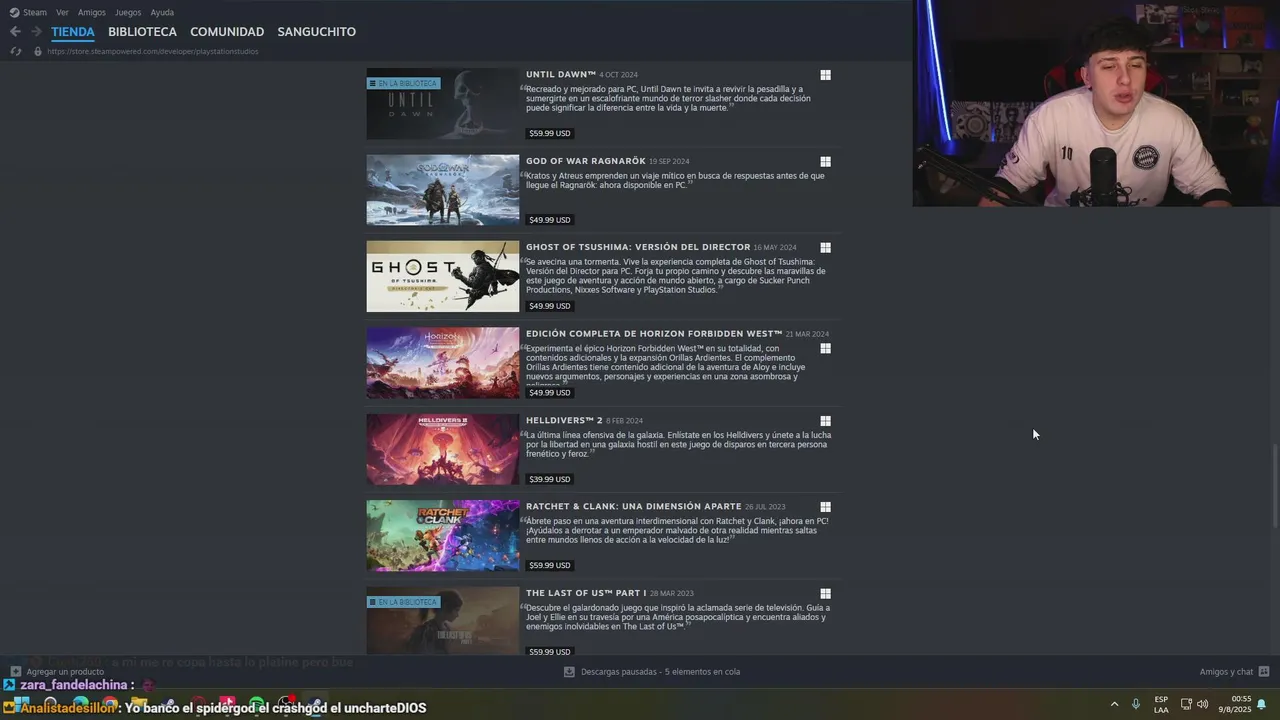Click the Until Dawn cover thumbnail

tap(443, 104)
